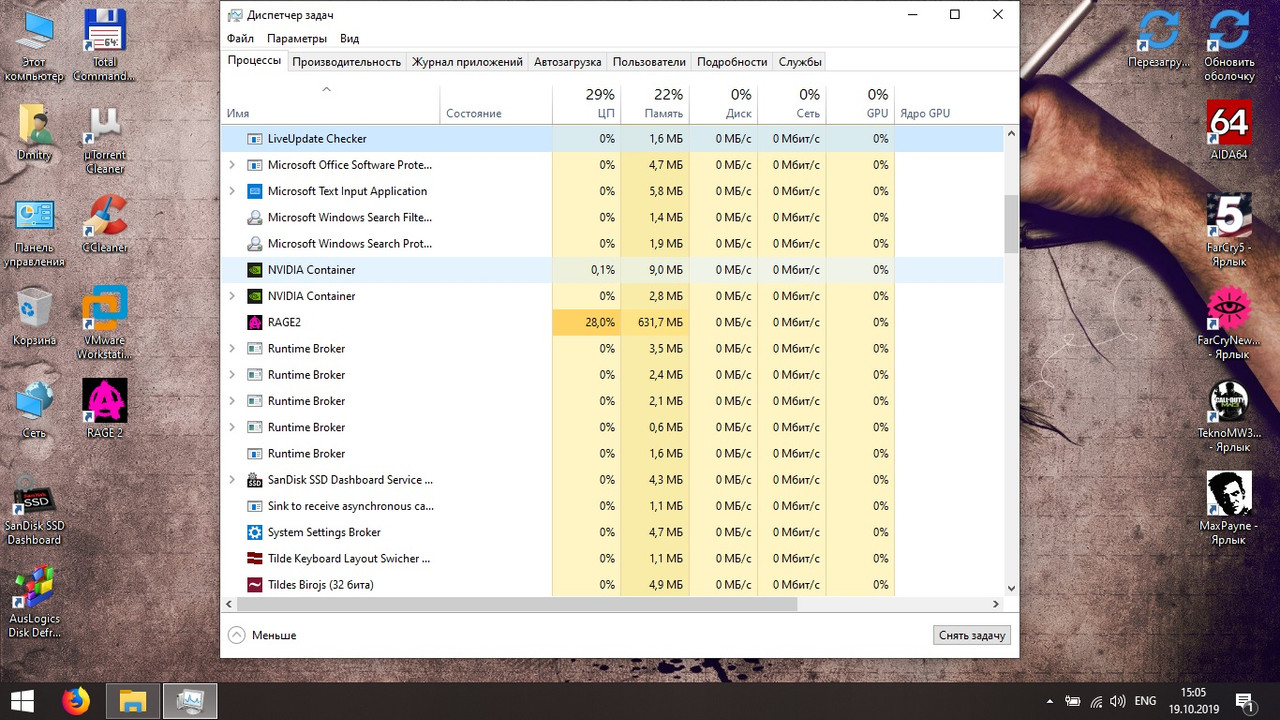Open the notification center icon
This screenshot has height=720, width=1280.
1244,701
